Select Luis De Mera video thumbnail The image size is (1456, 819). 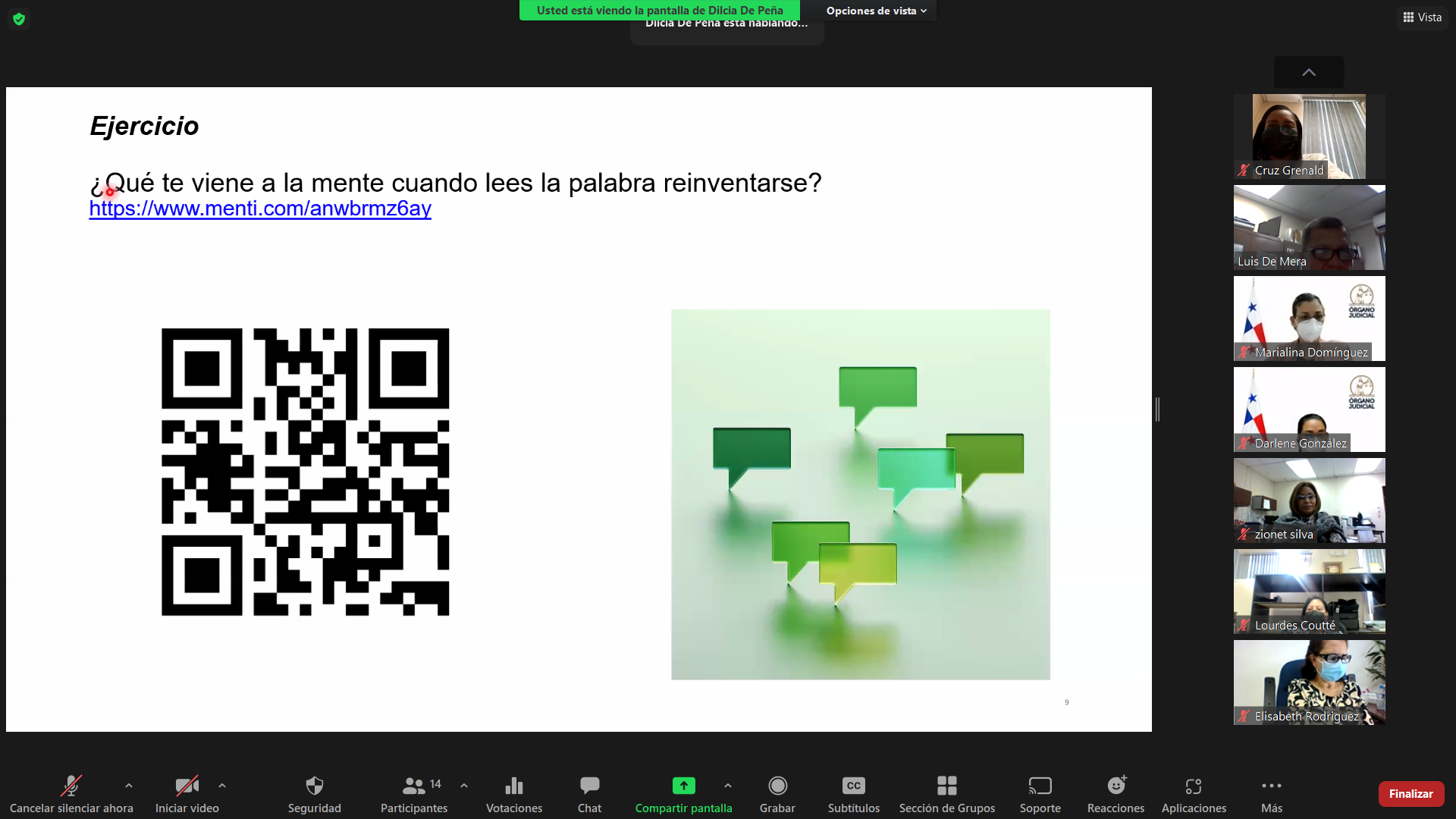(1309, 227)
